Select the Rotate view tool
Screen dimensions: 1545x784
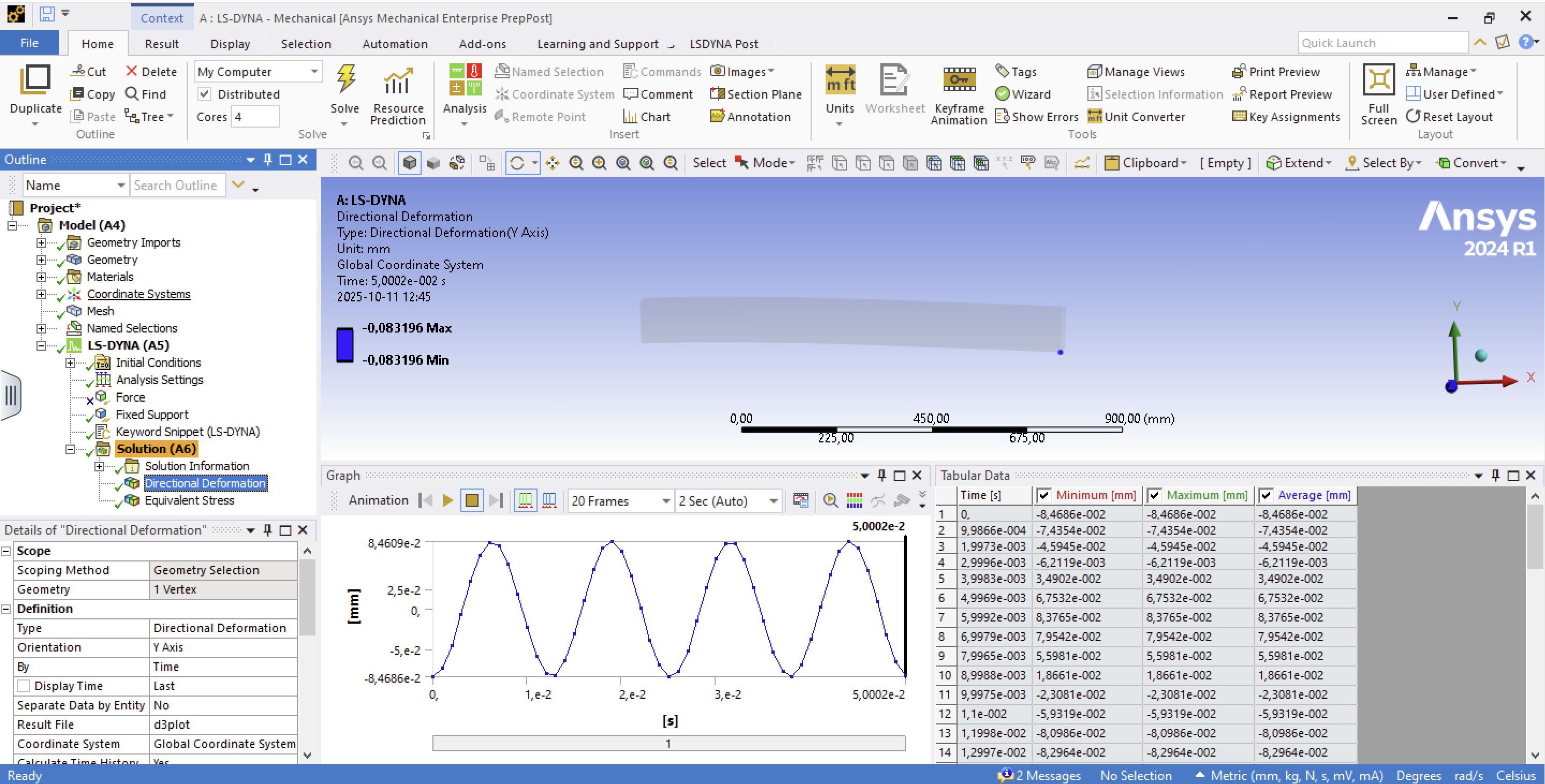(517, 163)
